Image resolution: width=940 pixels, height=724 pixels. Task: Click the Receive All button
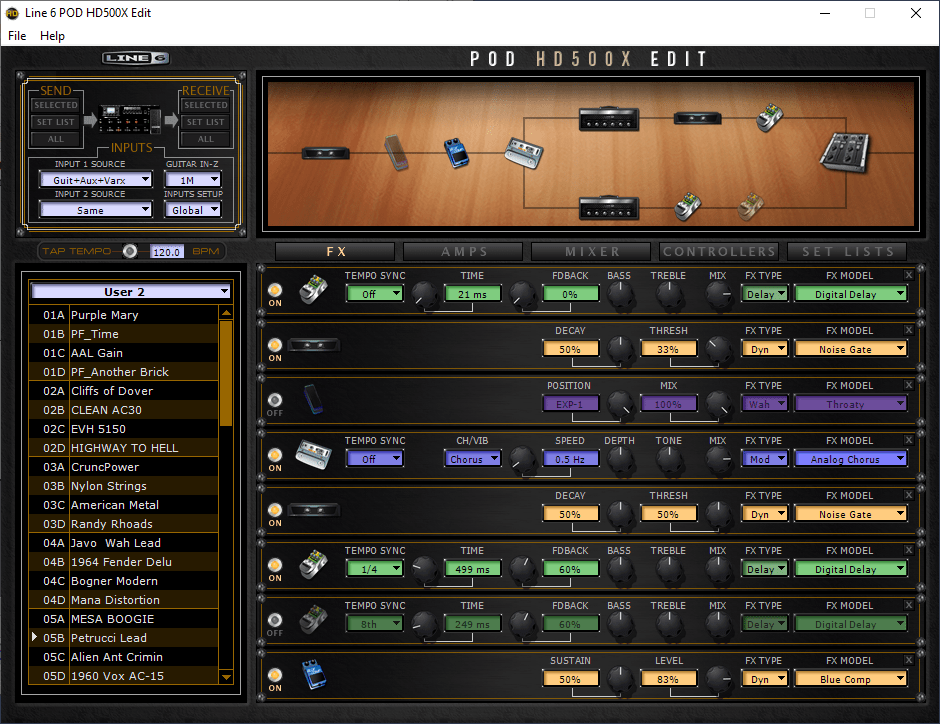pos(206,139)
